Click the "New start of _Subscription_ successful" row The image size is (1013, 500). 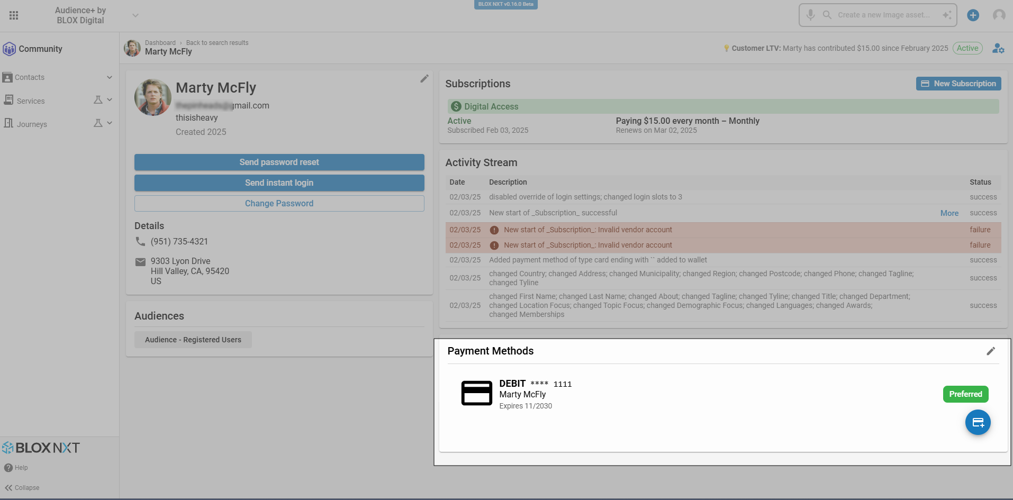[x=723, y=213]
